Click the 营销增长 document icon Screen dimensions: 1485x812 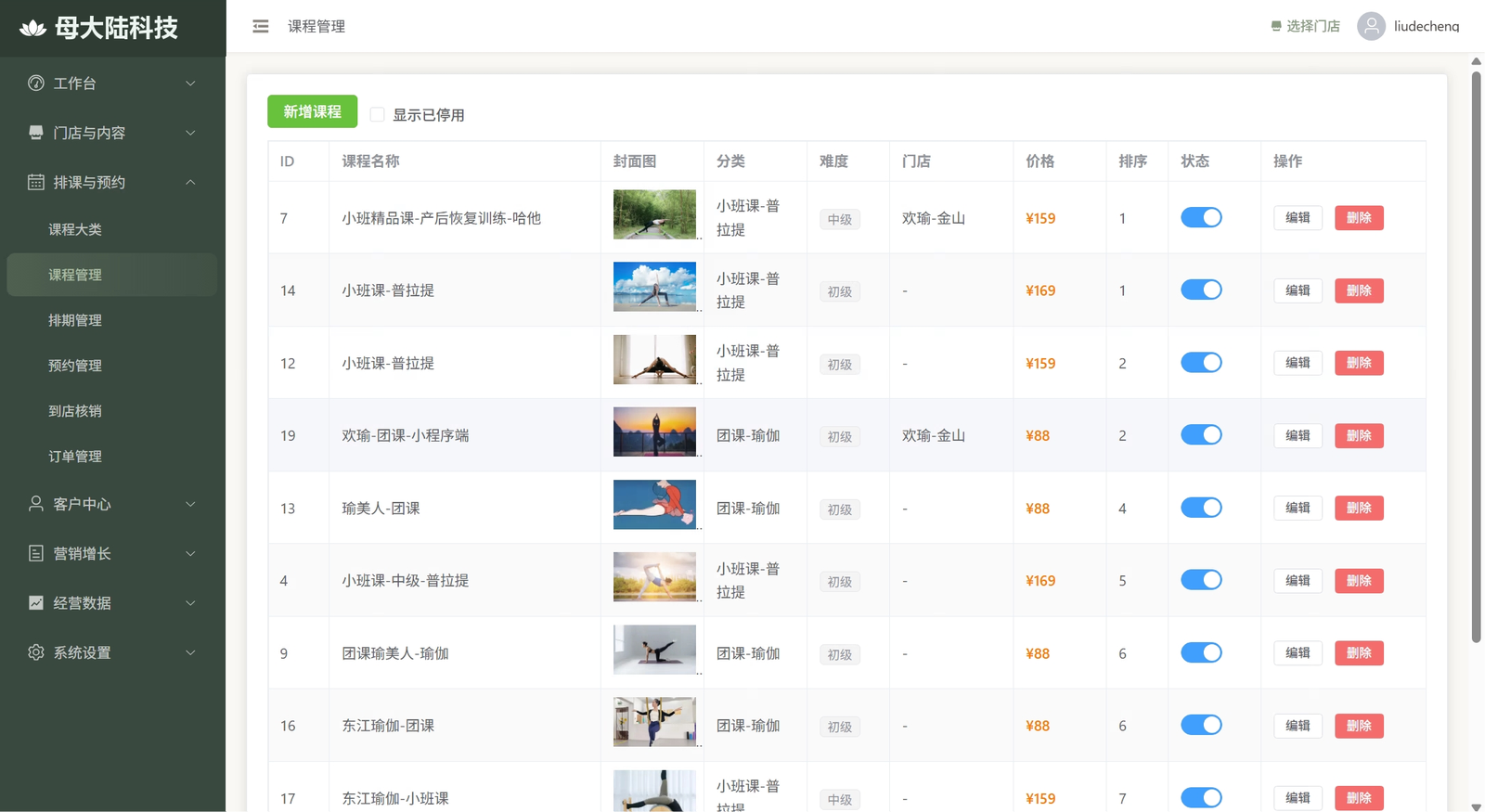coord(36,553)
